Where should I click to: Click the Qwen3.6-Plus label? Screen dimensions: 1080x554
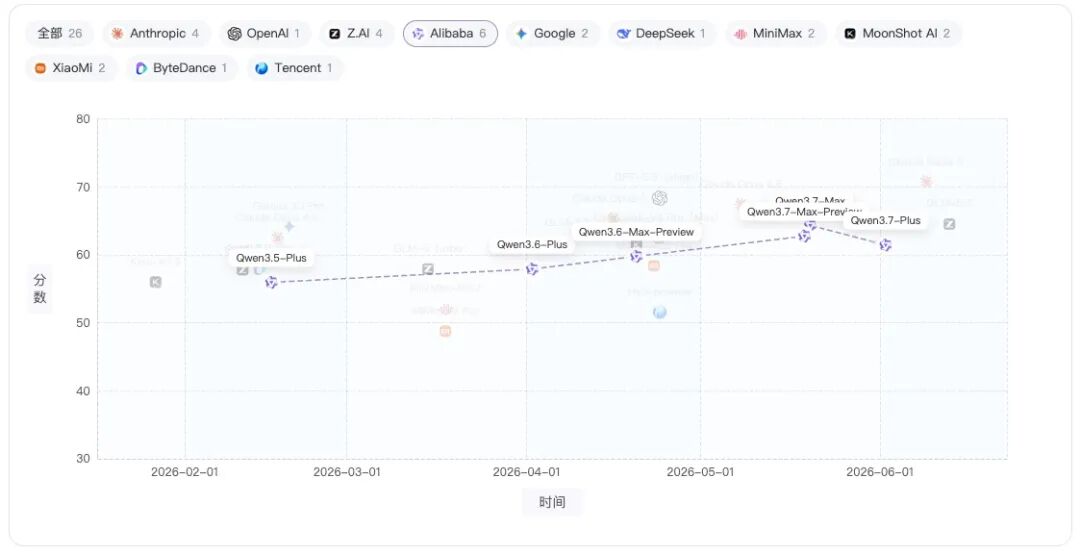532,244
